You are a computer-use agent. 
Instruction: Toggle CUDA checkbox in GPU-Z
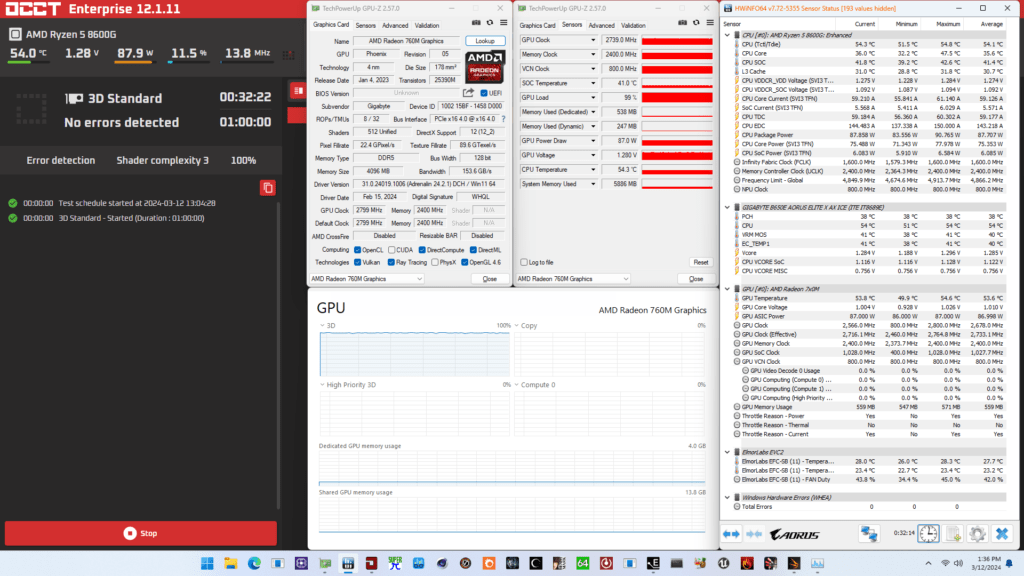tap(391, 250)
